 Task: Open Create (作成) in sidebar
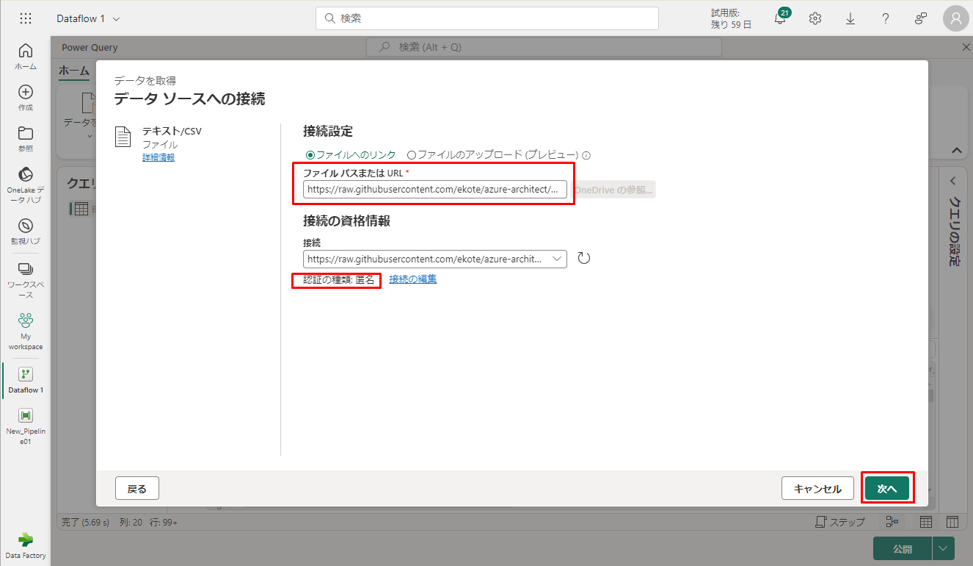point(25,97)
